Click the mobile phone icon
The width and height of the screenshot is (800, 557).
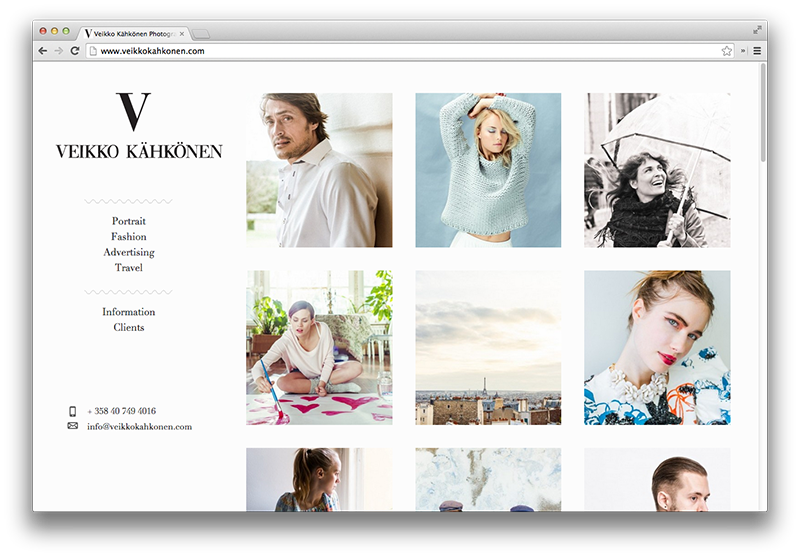point(72,411)
